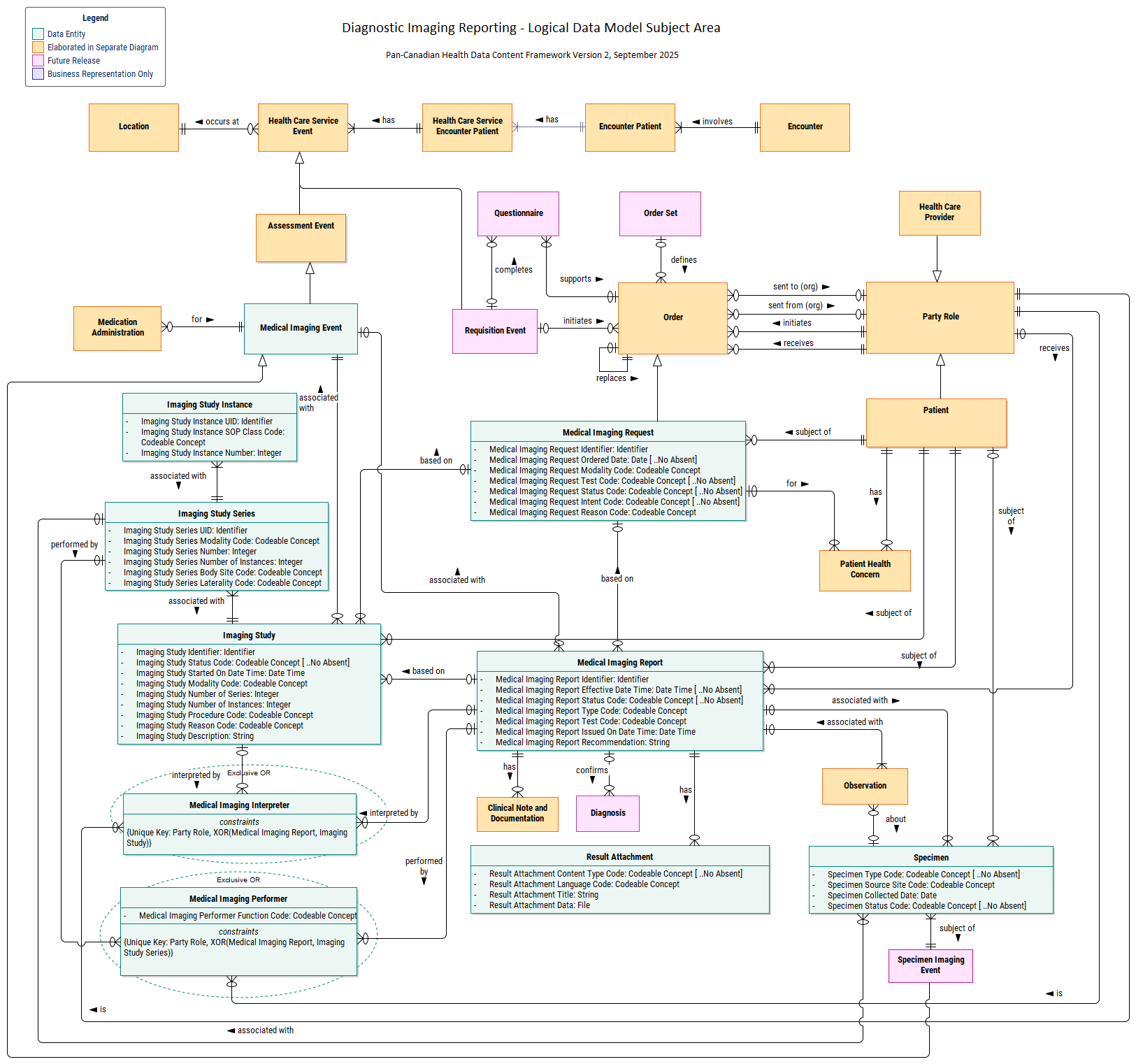Select the Party Role entity

[x=940, y=317]
